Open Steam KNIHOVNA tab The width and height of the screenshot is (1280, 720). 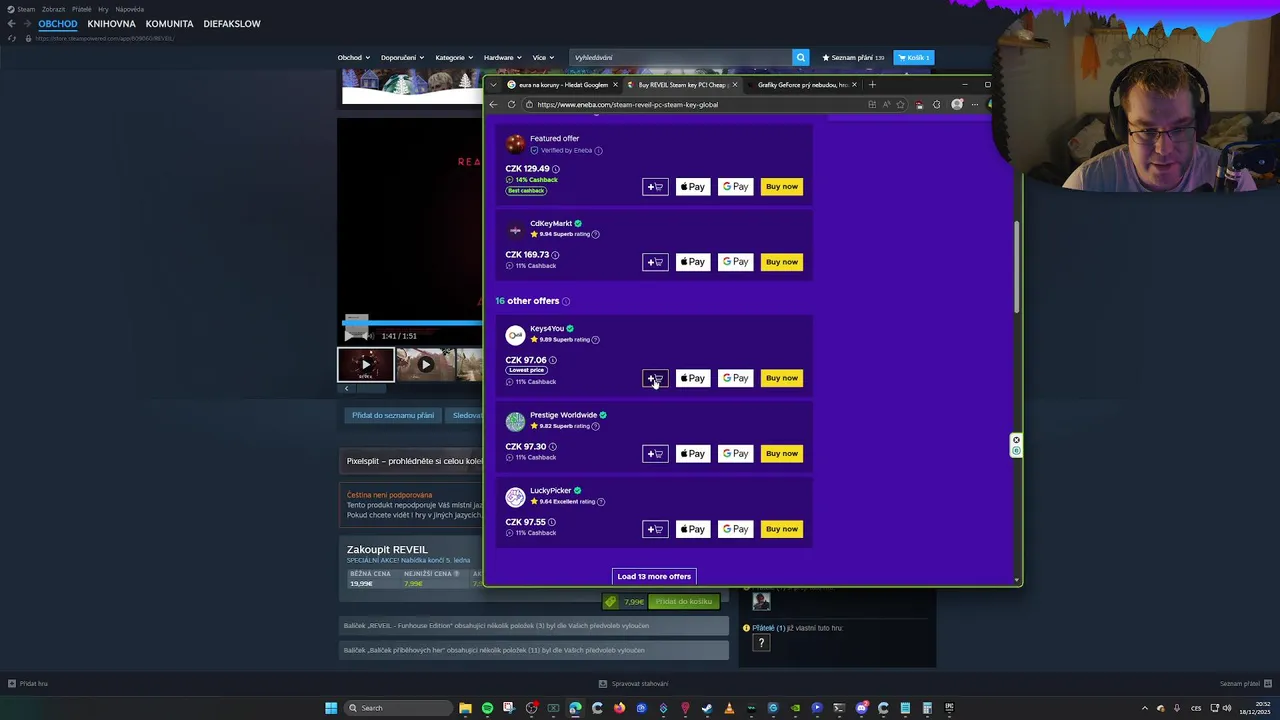(111, 24)
